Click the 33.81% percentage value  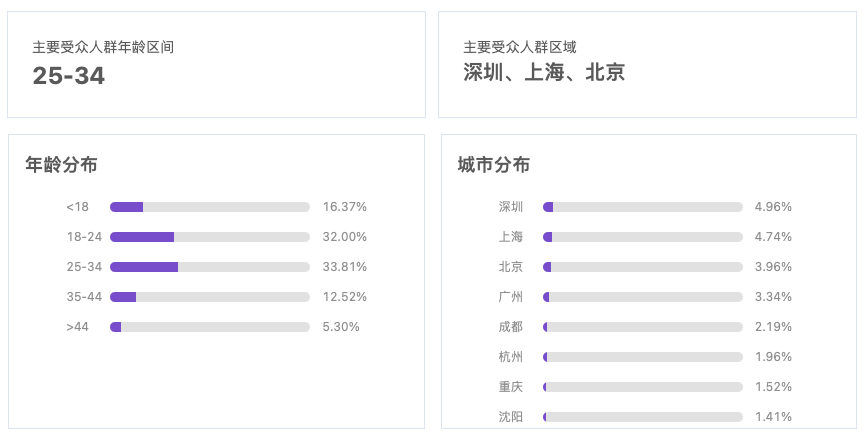click(345, 267)
